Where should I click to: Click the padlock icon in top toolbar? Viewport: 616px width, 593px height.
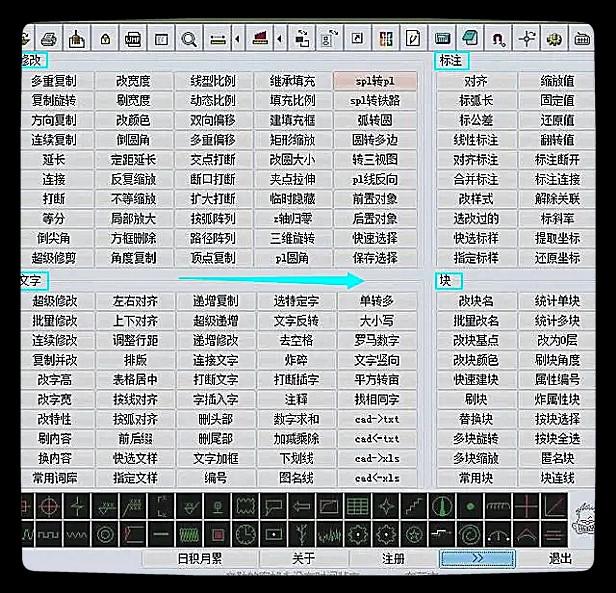[x=105, y=39]
